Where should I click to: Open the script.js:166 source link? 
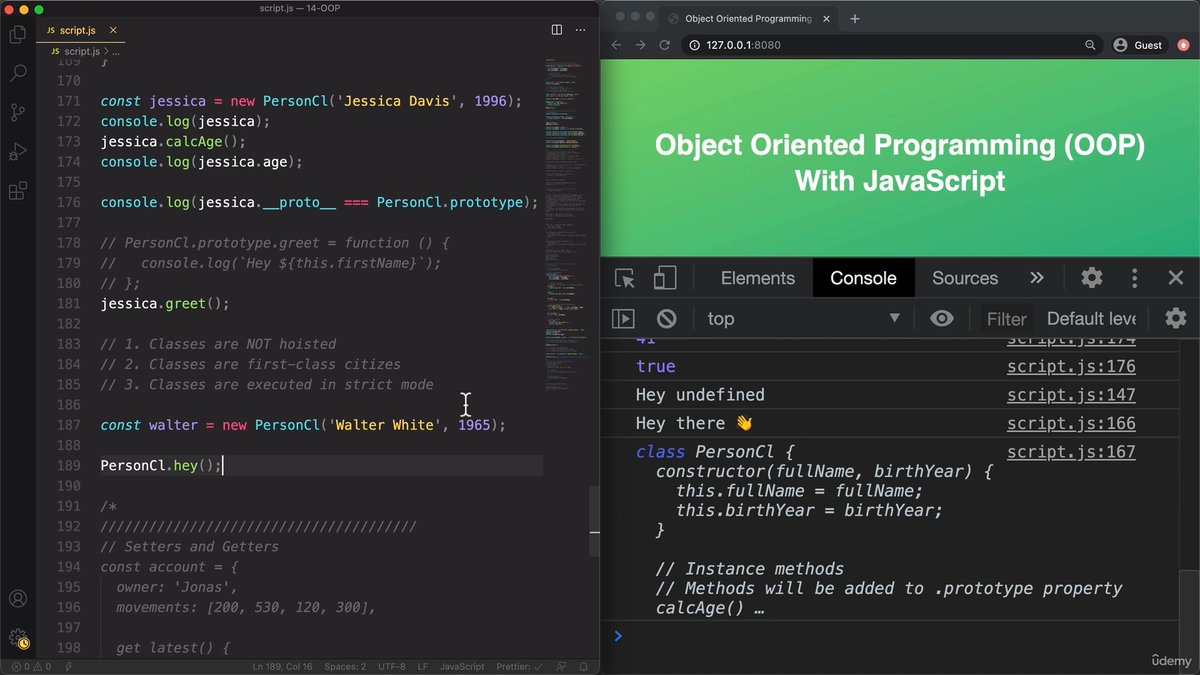[x=1071, y=423]
